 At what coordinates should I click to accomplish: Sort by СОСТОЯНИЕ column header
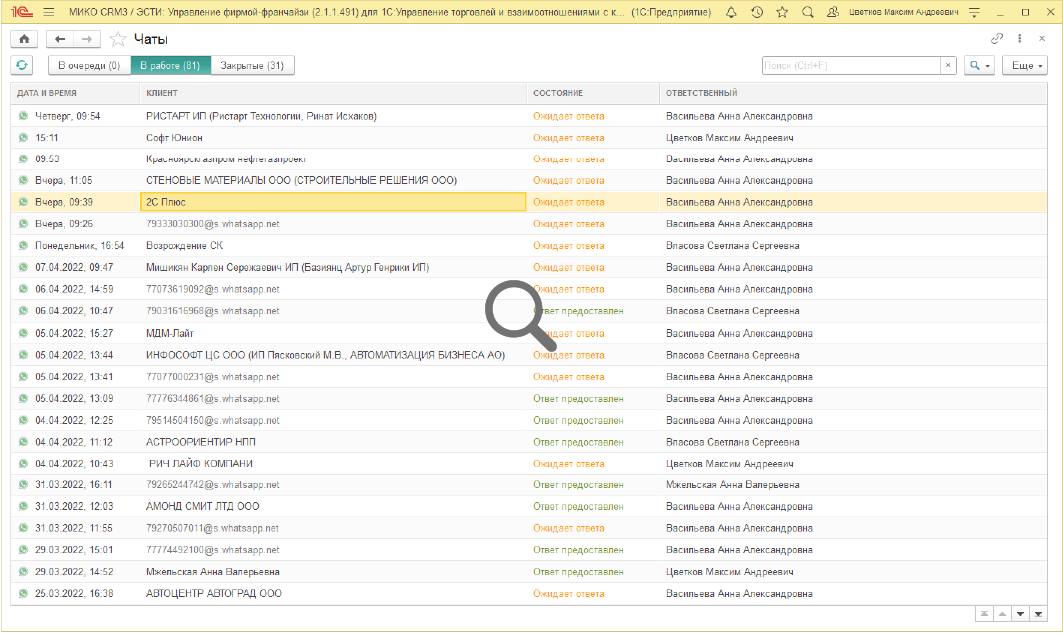click(x=593, y=94)
